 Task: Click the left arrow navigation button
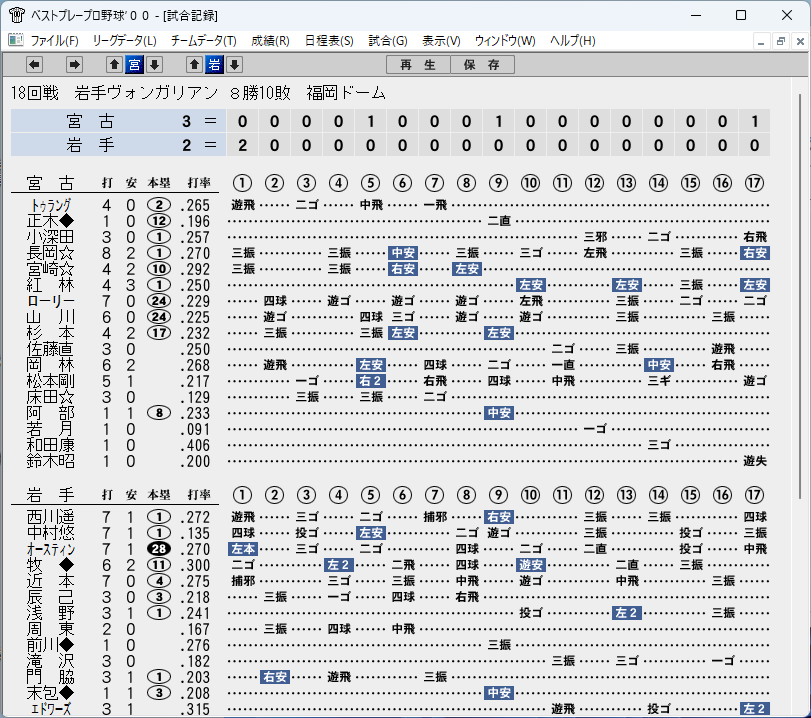[34, 65]
